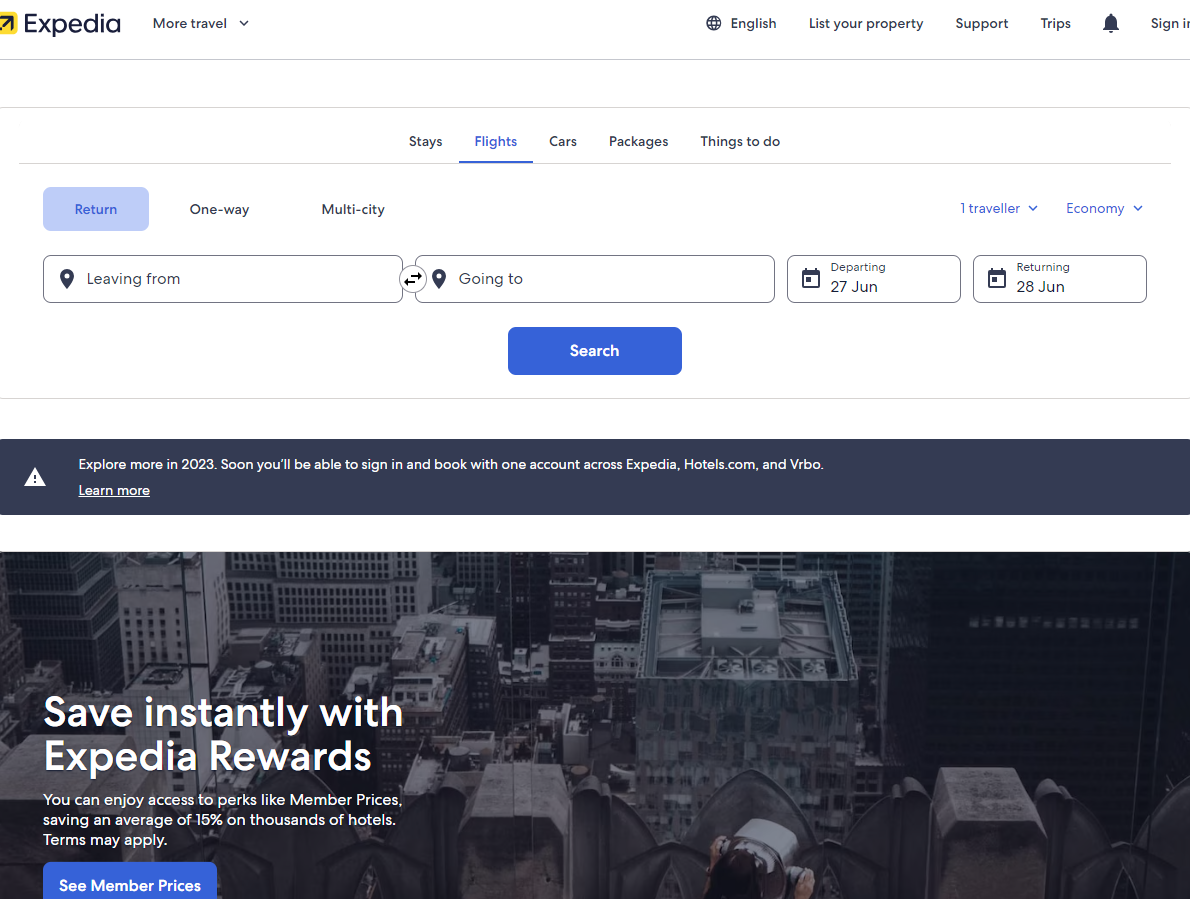Screen dimensions: 1190x899
Task: Expand the More travel menu
Action: [x=200, y=23]
